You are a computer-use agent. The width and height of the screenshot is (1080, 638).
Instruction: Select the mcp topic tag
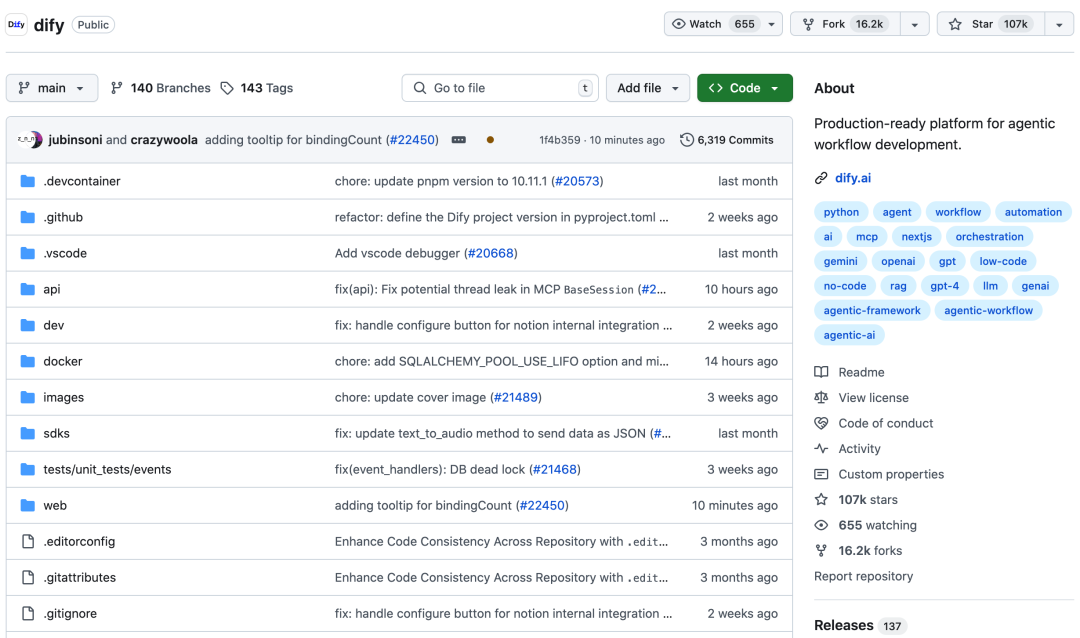[866, 237]
